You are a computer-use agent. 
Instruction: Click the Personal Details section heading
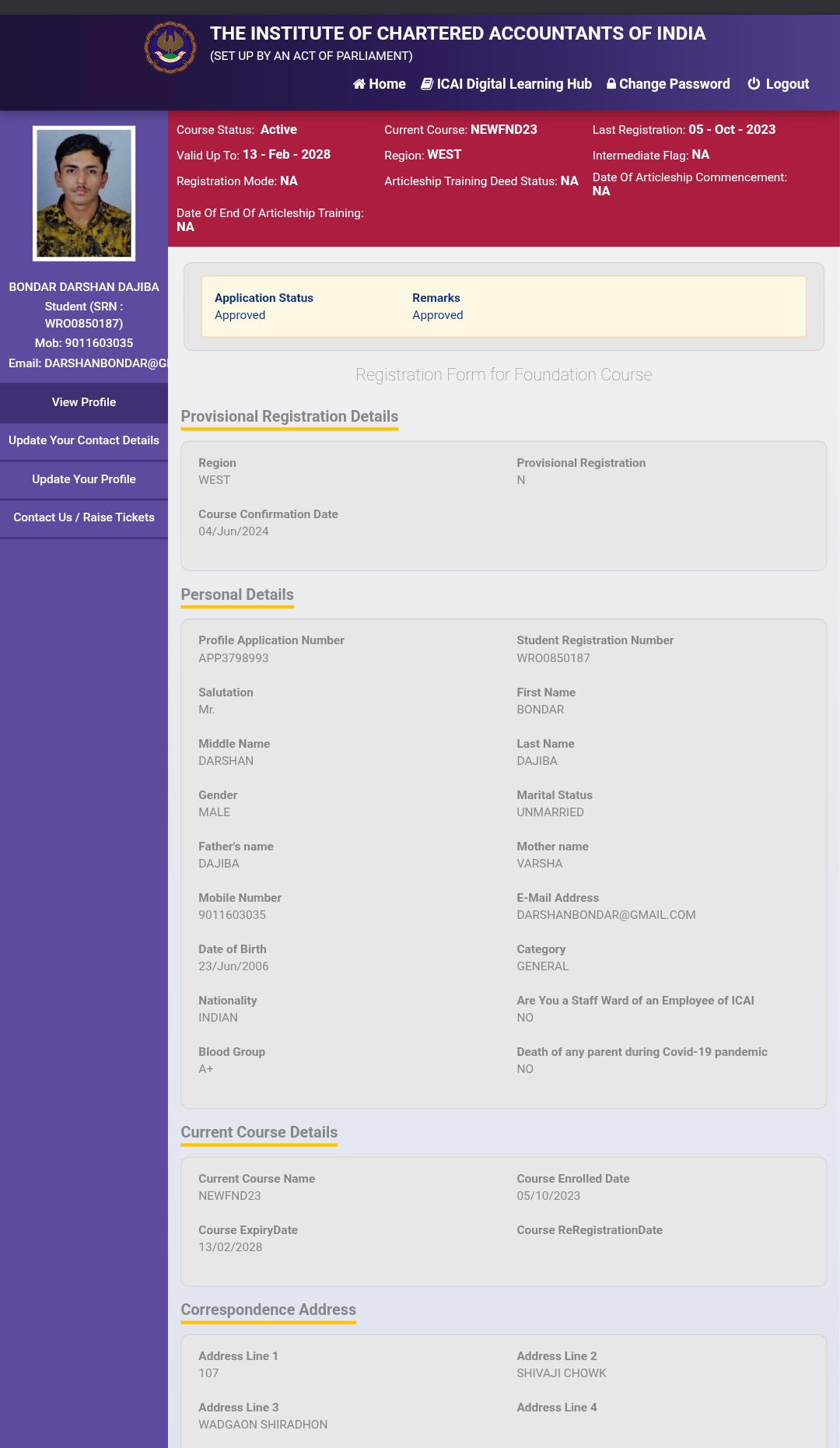(237, 594)
